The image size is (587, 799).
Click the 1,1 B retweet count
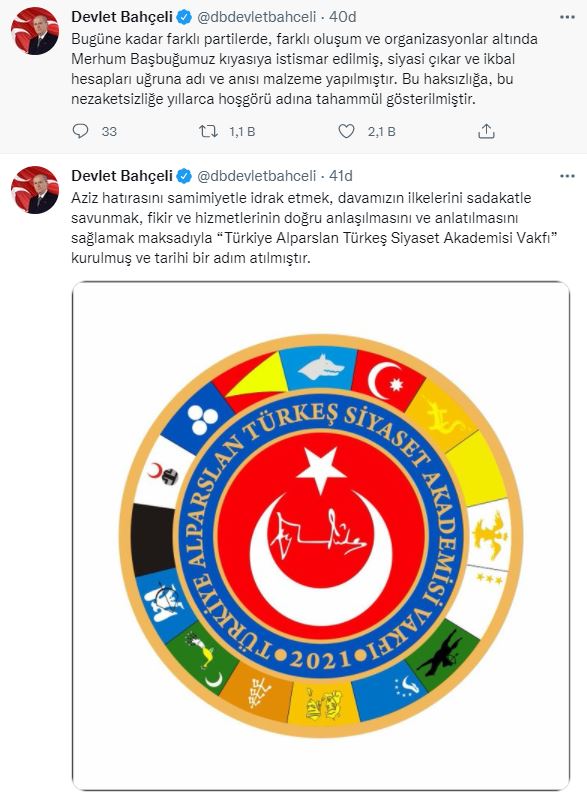point(242,131)
